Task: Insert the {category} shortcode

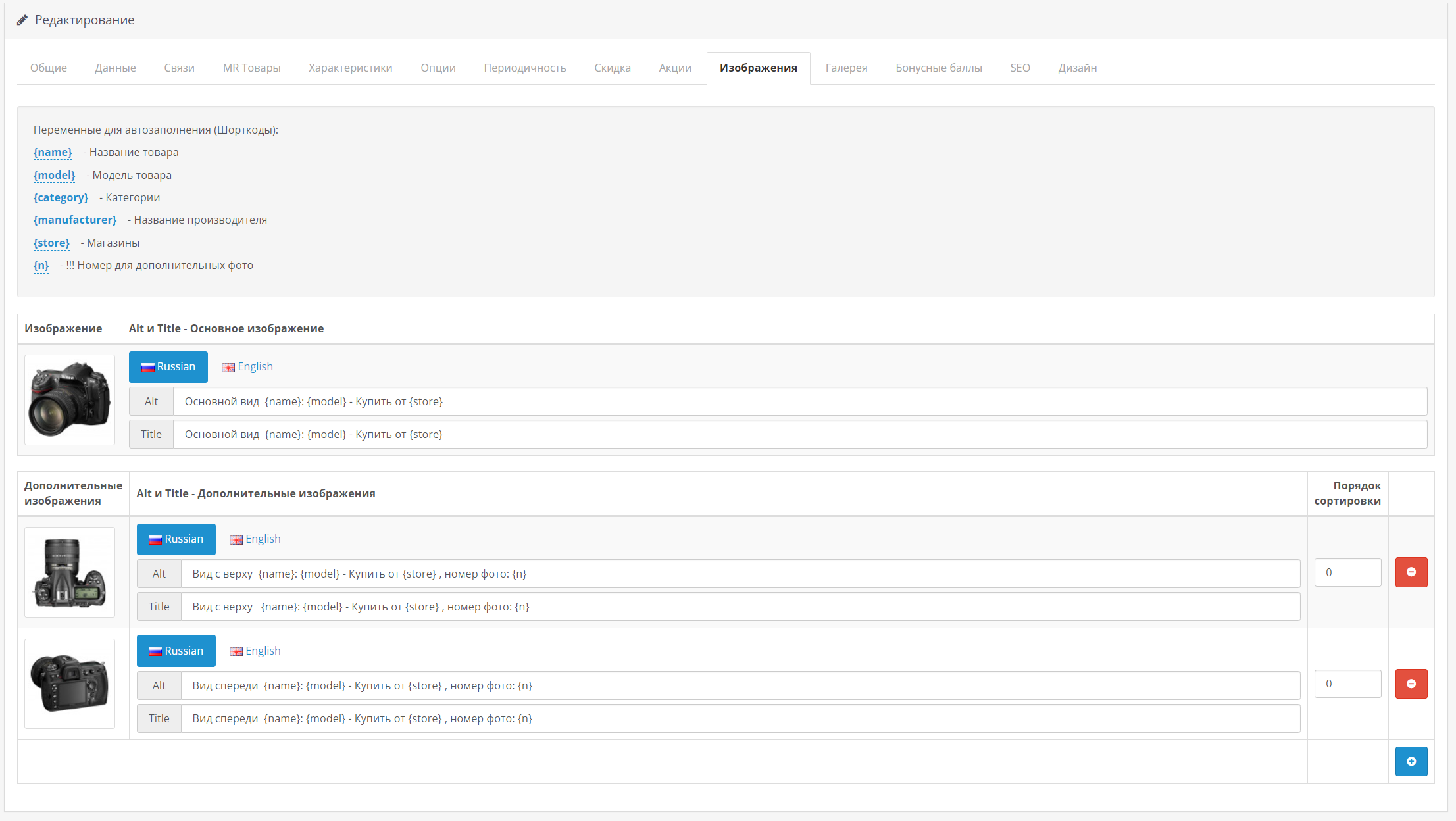Action: pyautogui.click(x=61, y=198)
